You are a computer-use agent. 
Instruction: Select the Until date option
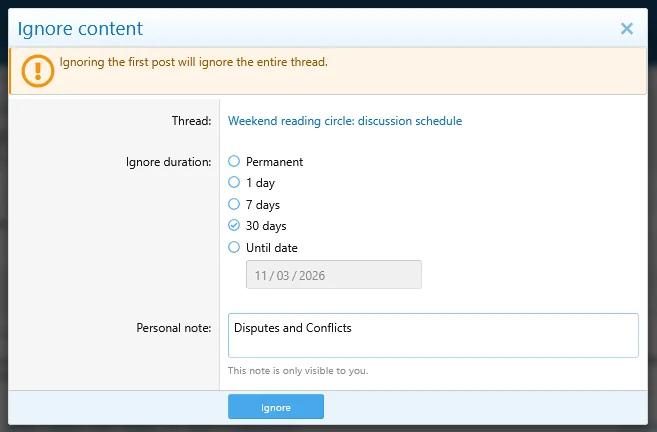[234, 247]
